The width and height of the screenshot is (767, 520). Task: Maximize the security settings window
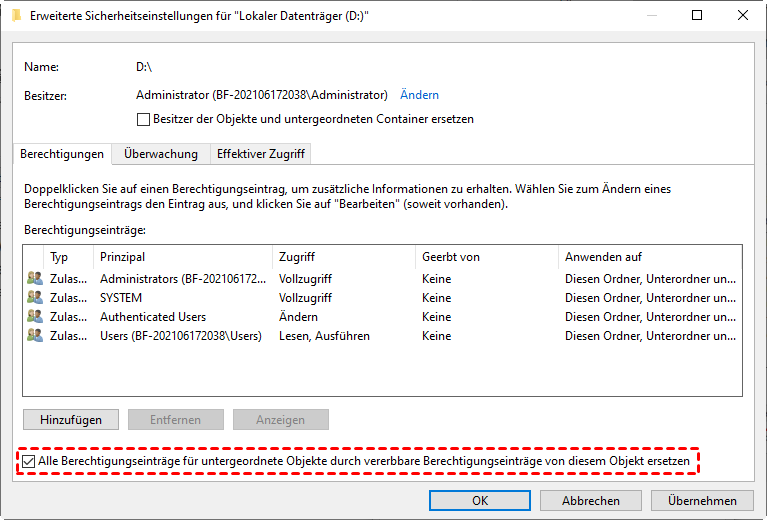(697, 15)
